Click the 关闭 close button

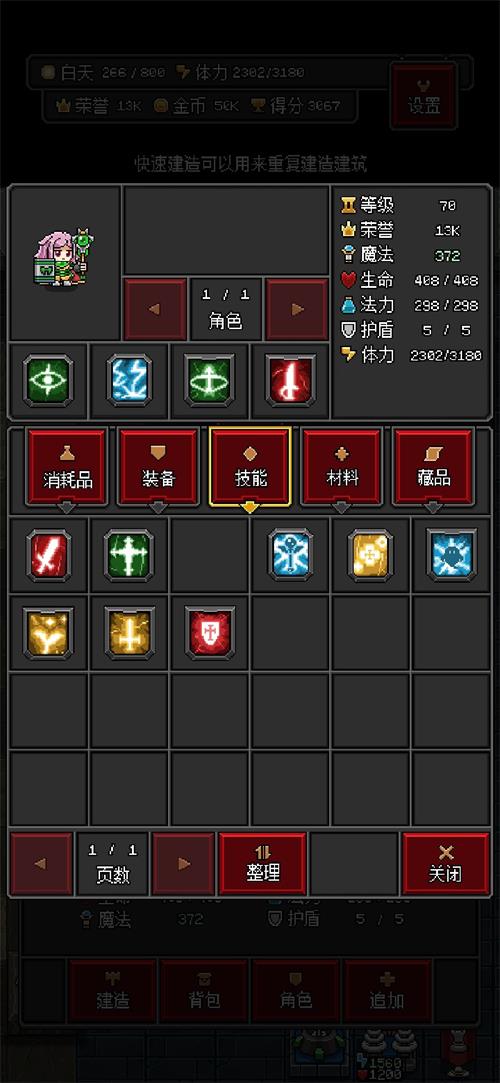446,864
